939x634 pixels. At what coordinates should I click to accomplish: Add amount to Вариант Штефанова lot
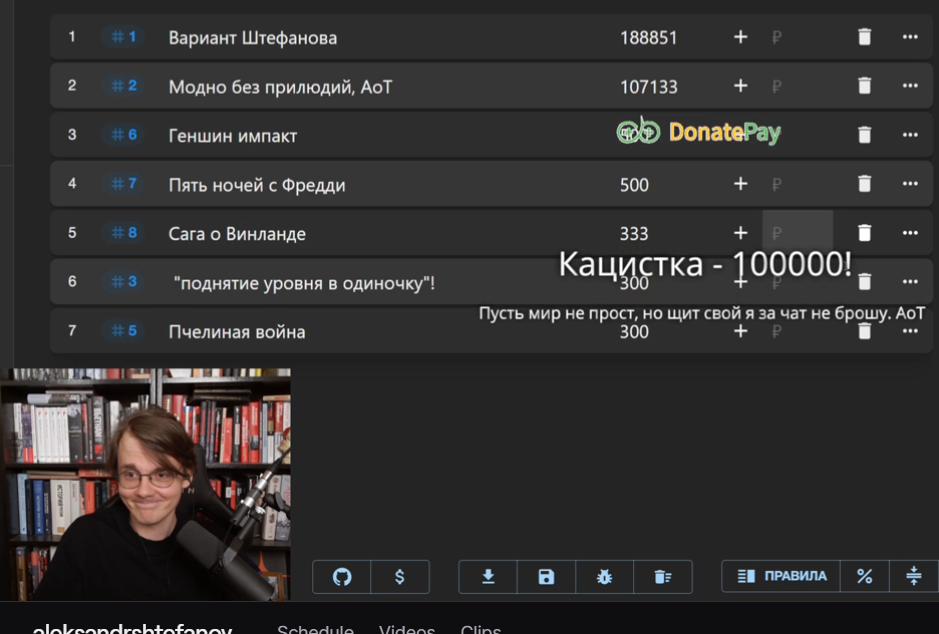[x=740, y=37]
